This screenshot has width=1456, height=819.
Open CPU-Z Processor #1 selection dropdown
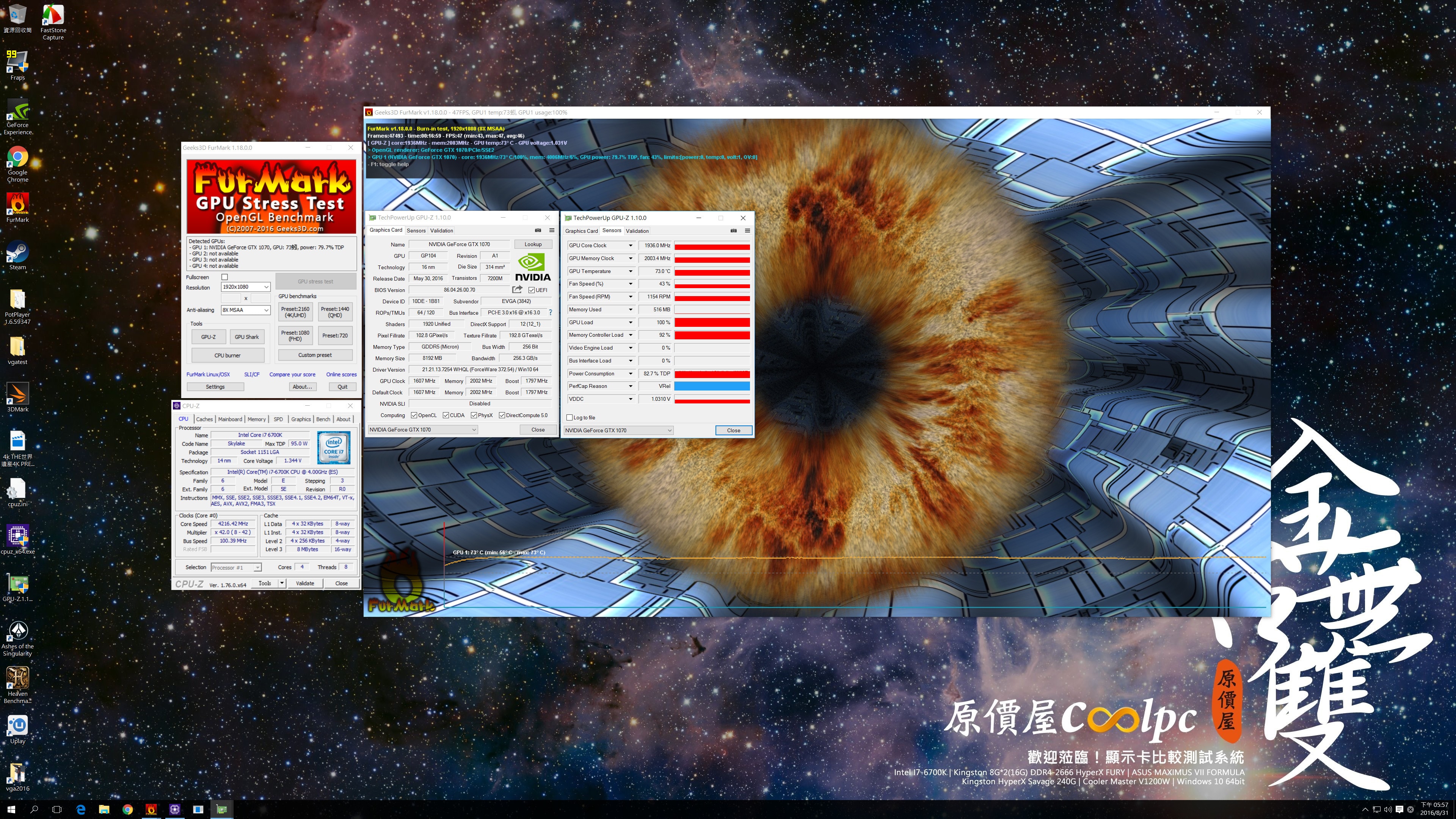[236, 568]
